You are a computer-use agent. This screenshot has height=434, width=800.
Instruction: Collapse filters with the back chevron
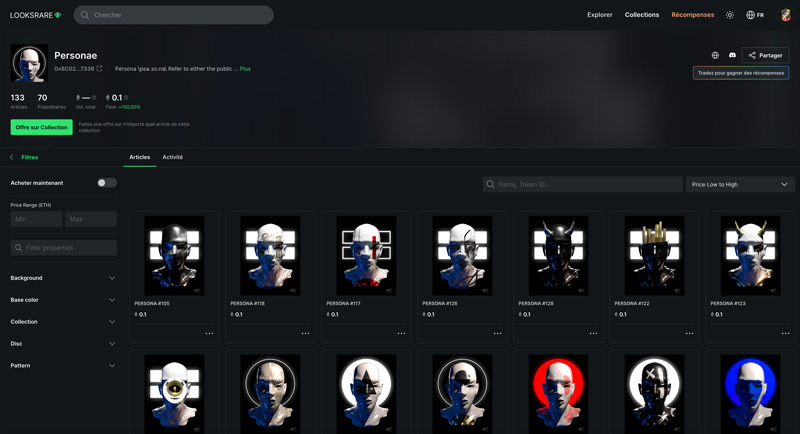(x=12, y=157)
